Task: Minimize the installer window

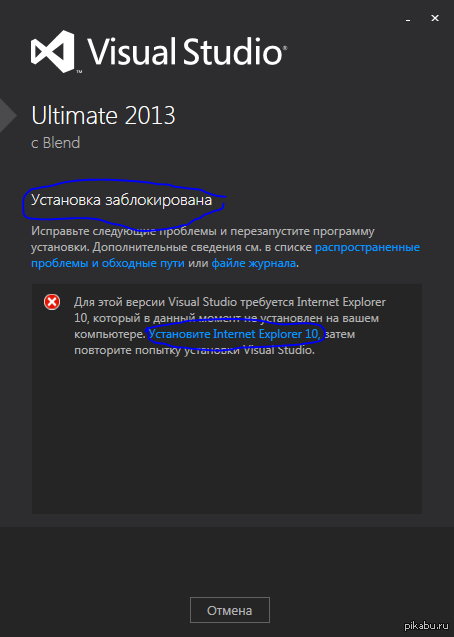Action: pos(408,19)
